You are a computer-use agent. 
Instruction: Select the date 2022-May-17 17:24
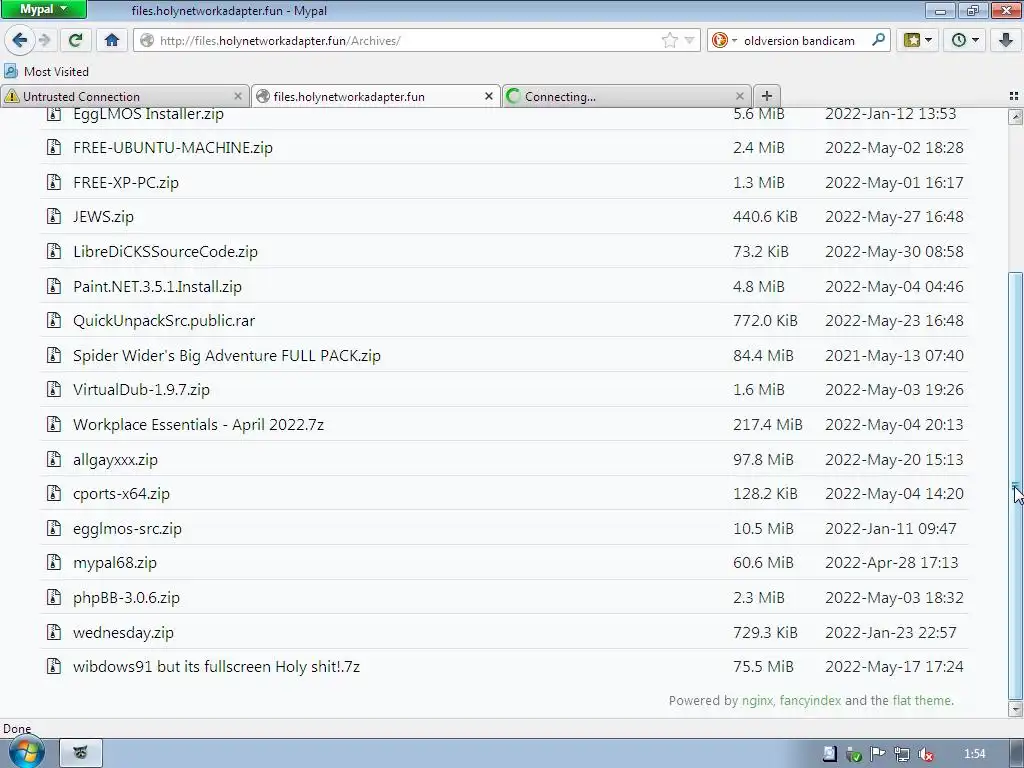tap(894, 667)
